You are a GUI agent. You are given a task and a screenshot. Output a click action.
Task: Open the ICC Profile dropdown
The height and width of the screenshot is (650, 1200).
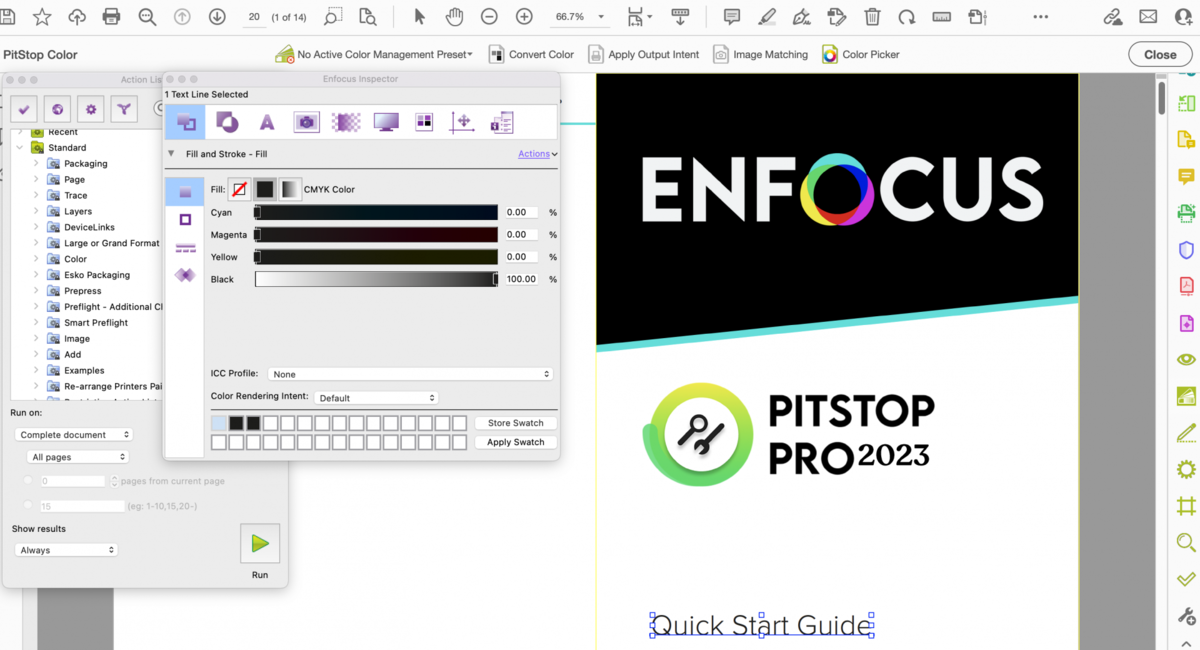point(410,373)
